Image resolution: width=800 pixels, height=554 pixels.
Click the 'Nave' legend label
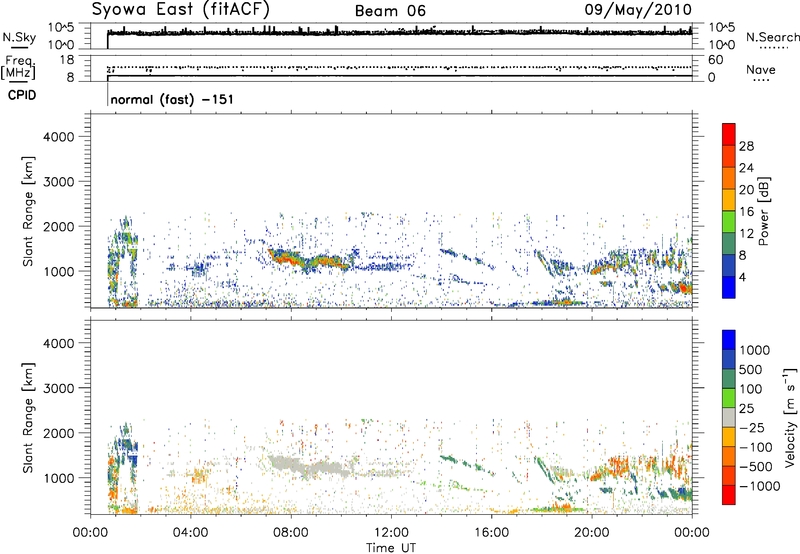761,69
